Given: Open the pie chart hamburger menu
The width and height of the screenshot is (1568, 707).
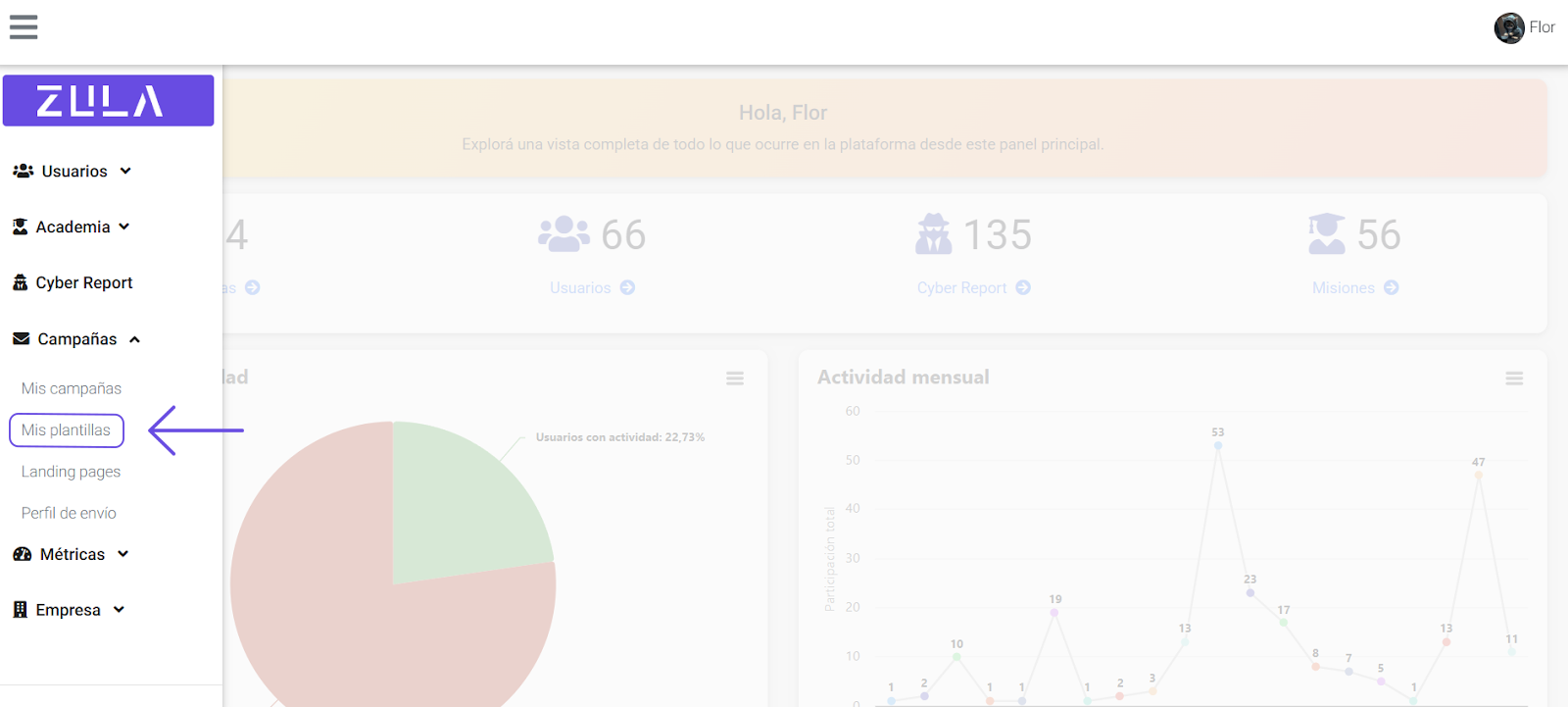Looking at the screenshot, I should click(x=734, y=379).
